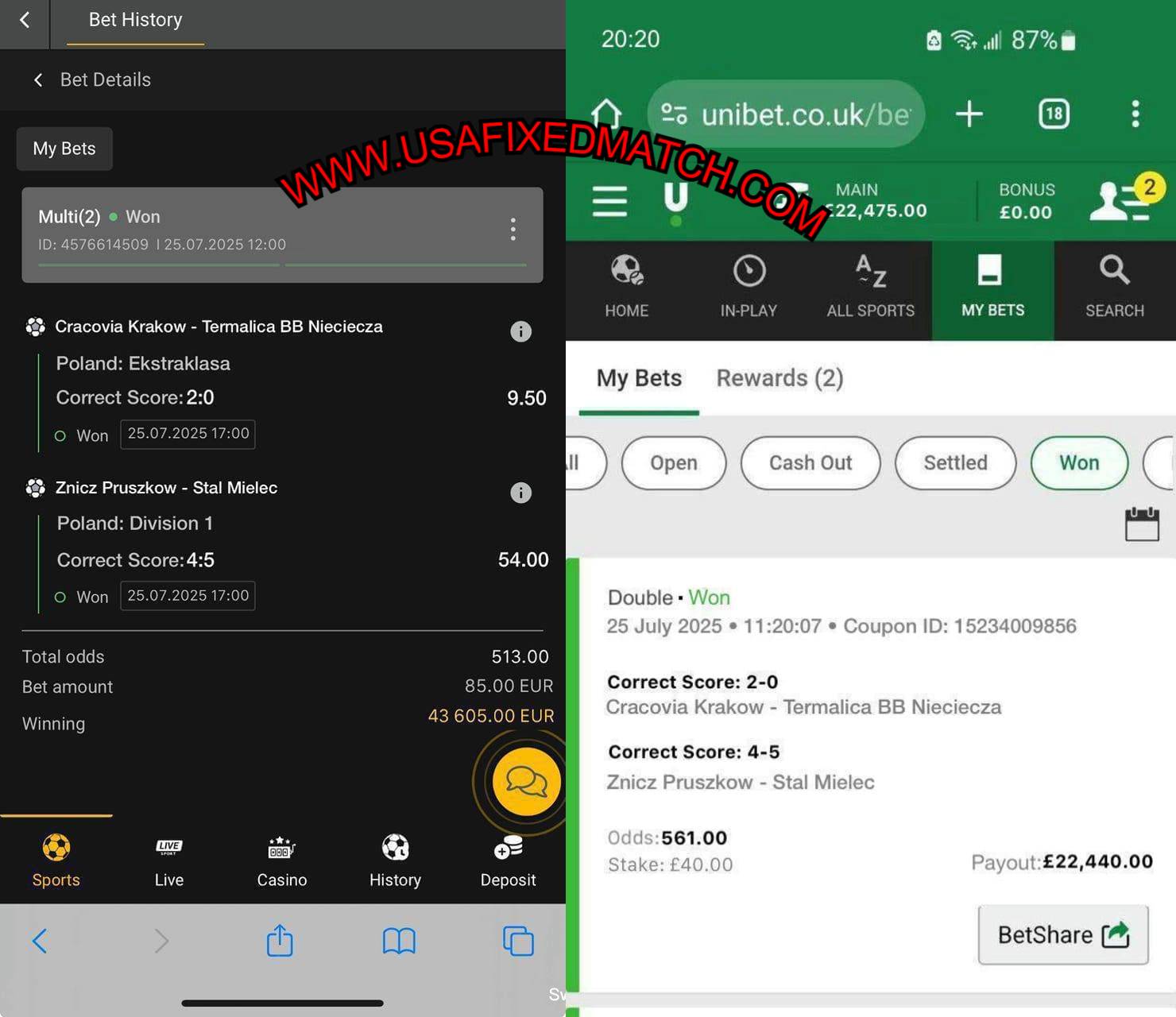
Task: Tap the Safari back arrow
Action: click(x=40, y=941)
